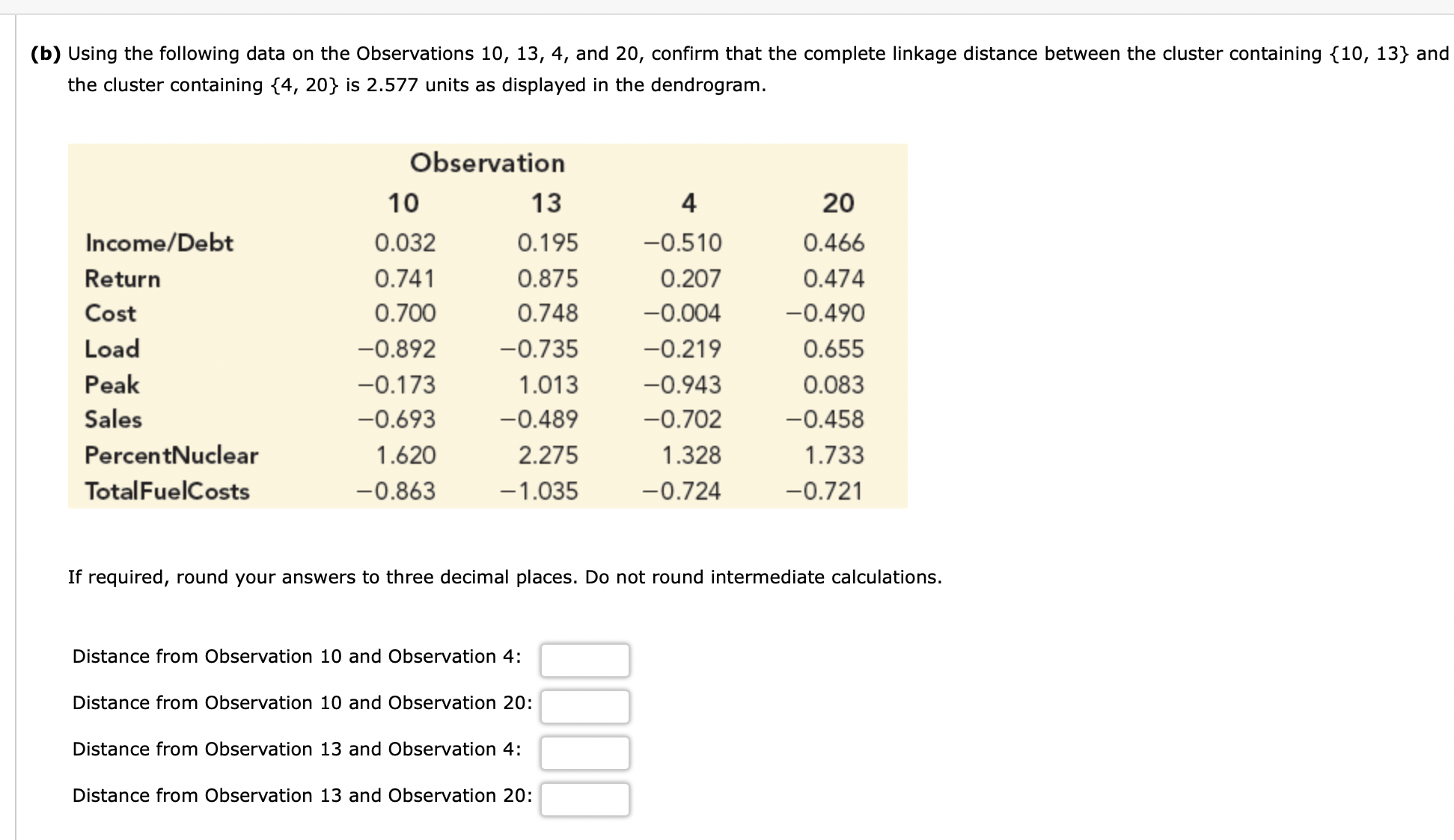
Task: Click the Observation 13 column header
Action: 547,202
